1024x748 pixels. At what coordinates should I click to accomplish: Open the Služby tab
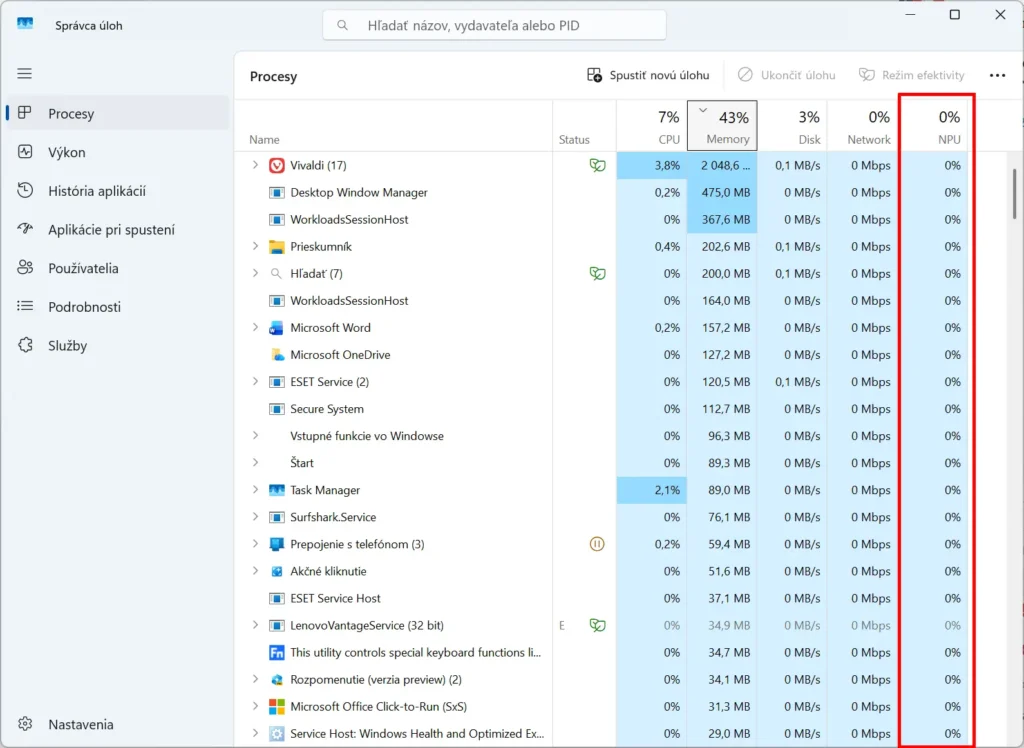(118, 346)
